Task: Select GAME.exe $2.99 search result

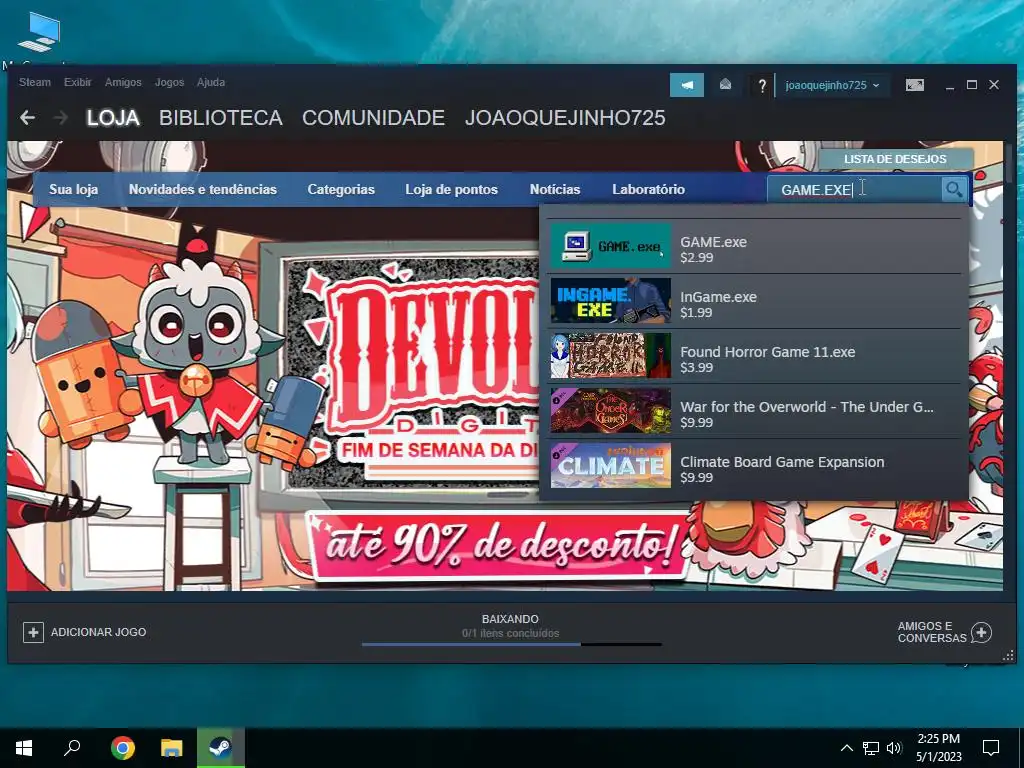Action: 755,246
